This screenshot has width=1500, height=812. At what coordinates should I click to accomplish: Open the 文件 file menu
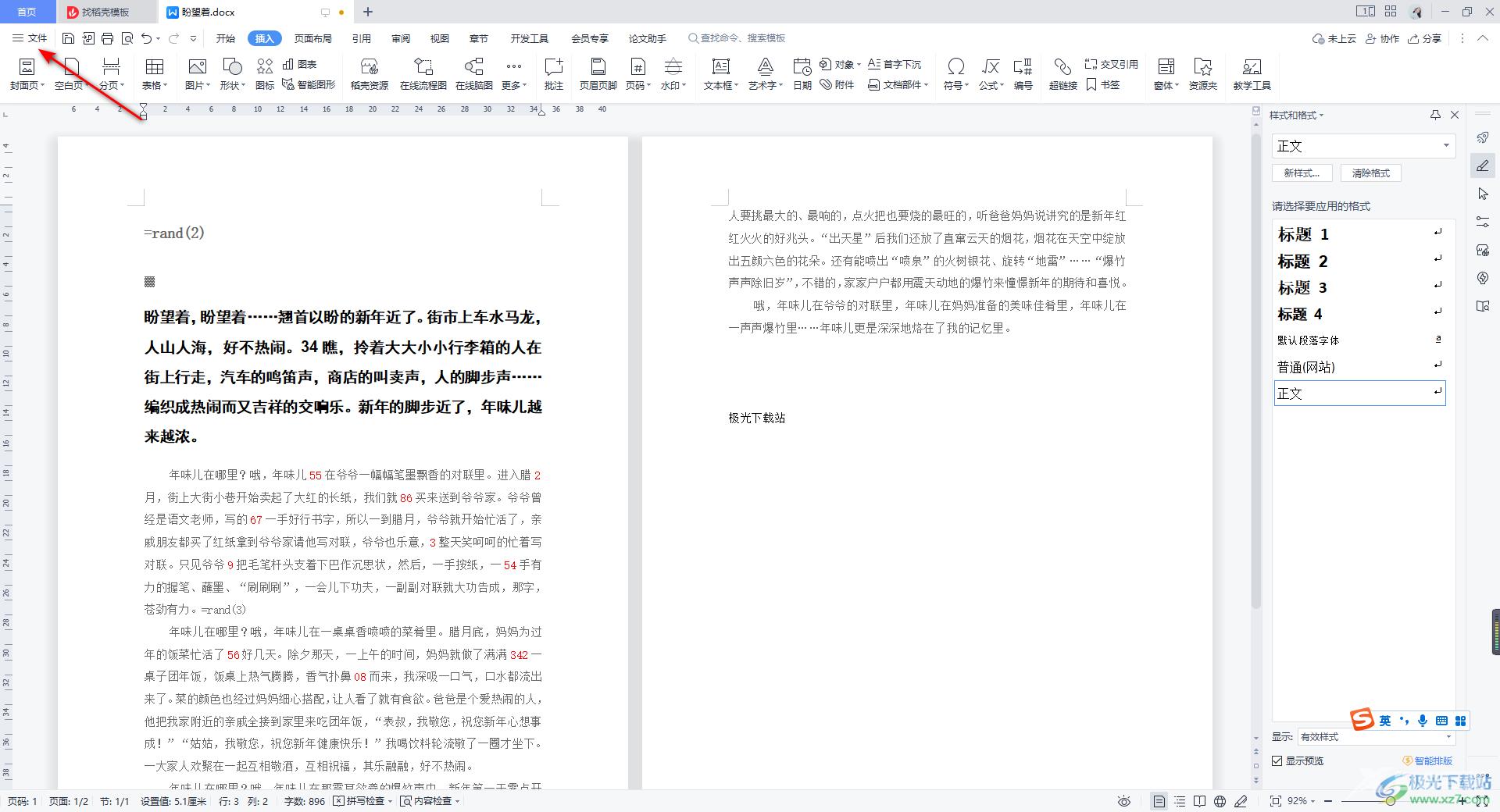[30, 38]
